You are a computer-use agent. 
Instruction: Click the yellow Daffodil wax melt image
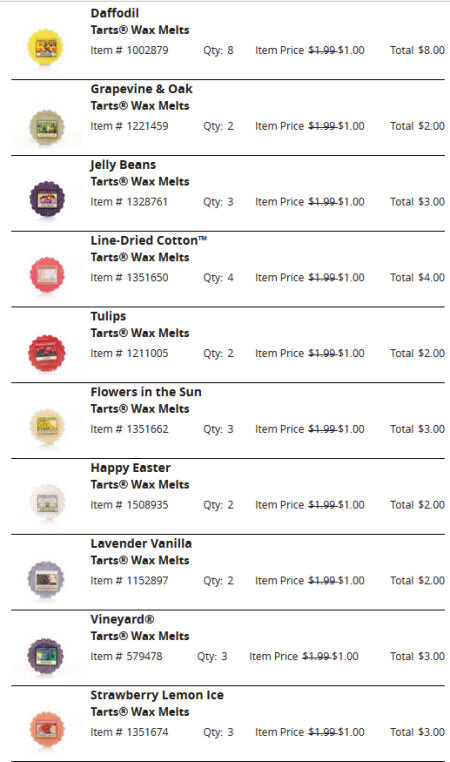[45, 47]
